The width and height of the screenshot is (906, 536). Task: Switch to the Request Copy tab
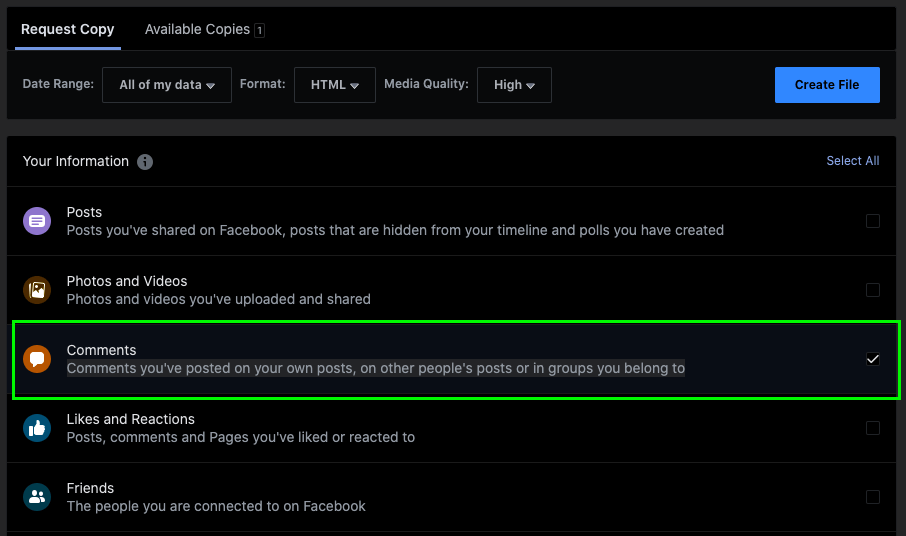(68, 29)
